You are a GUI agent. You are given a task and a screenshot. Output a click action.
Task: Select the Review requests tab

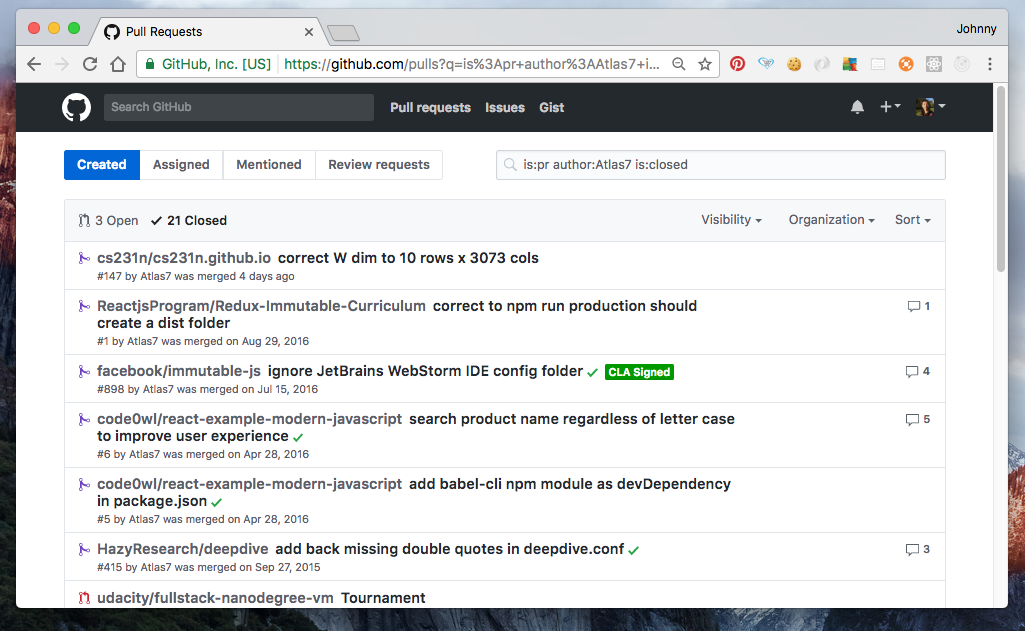click(x=378, y=165)
